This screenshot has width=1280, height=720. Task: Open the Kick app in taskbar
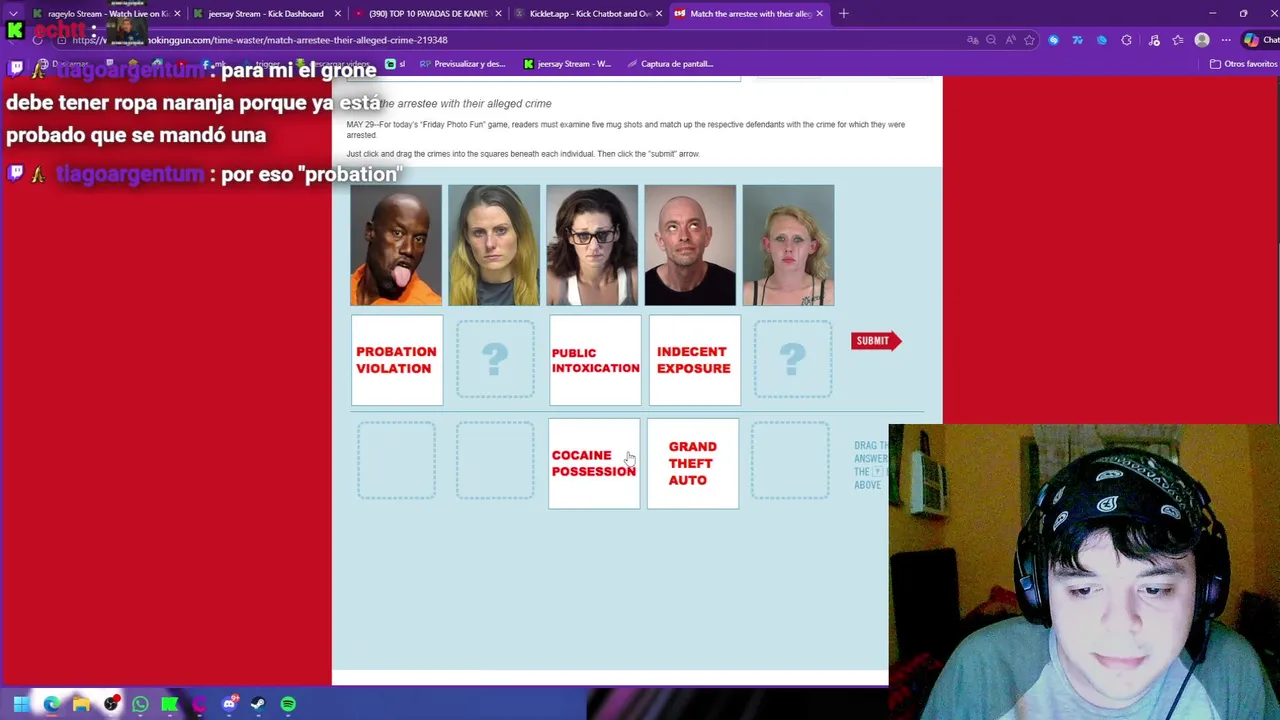[x=170, y=704]
